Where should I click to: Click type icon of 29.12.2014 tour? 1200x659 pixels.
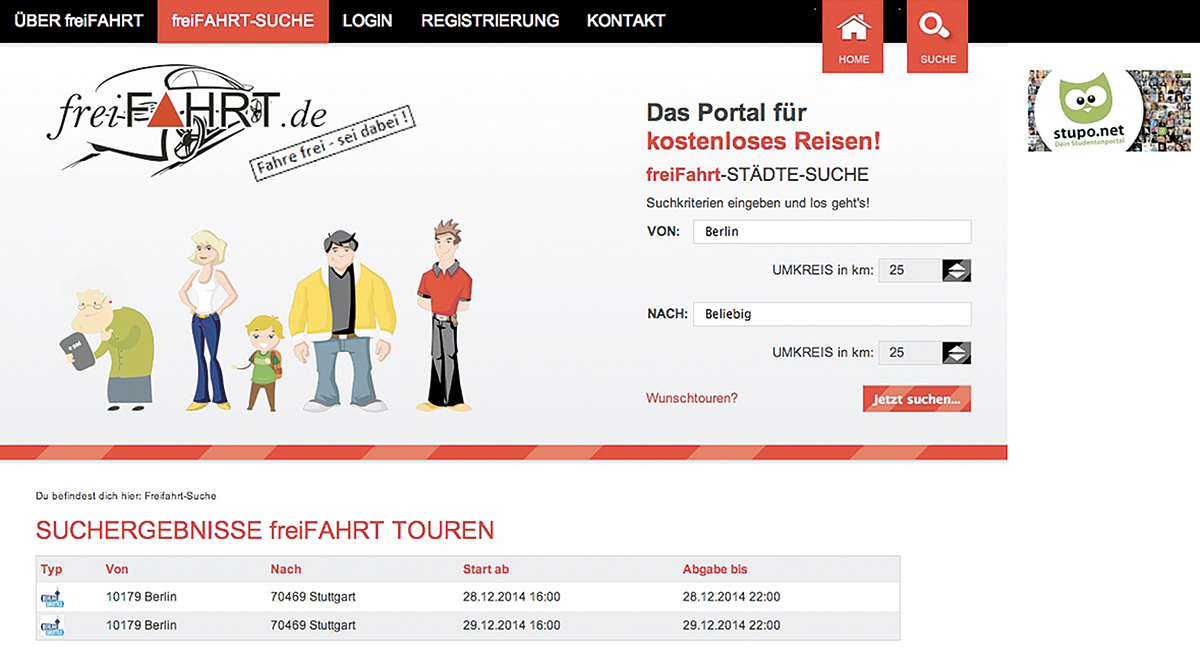51,626
